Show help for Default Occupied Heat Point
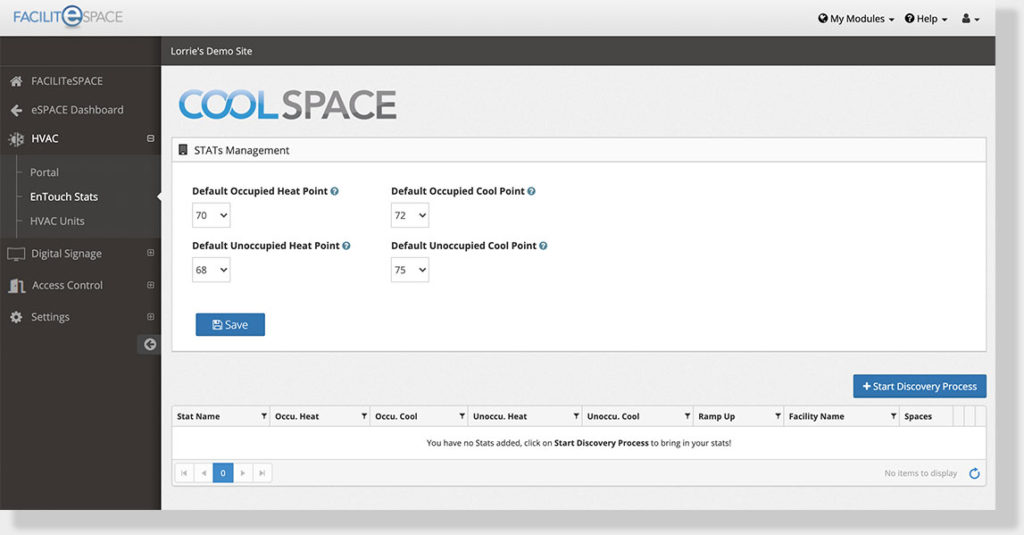The height and width of the screenshot is (535, 1024). [x=334, y=191]
